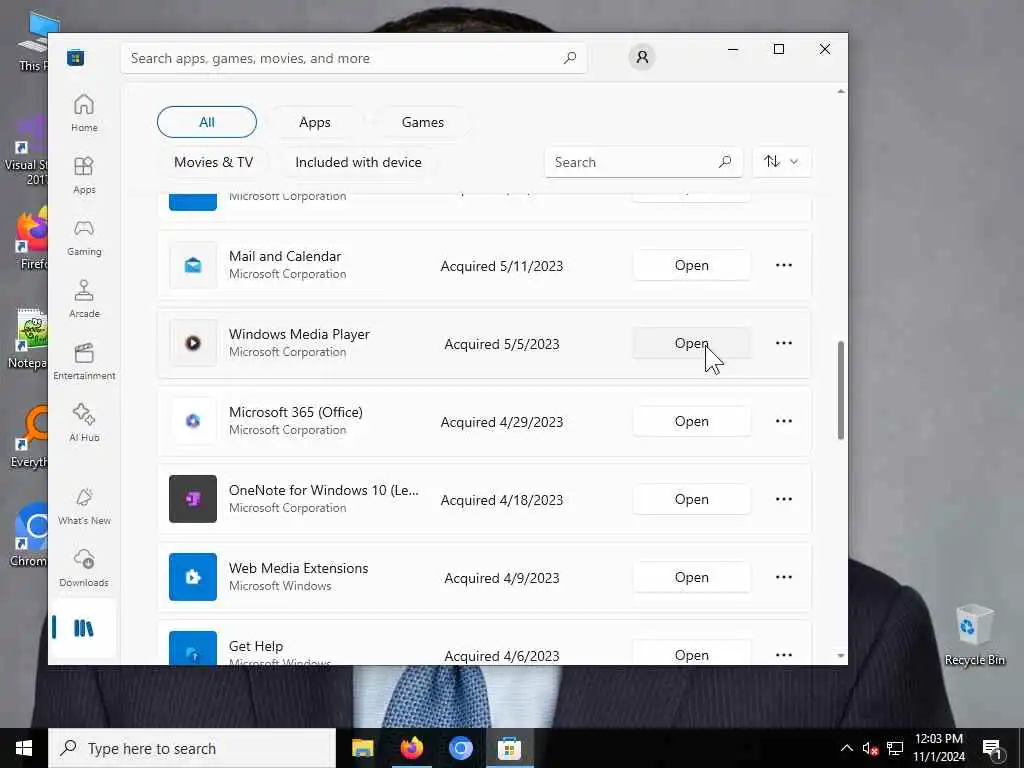1024x768 pixels.
Task: Select the Library icon in sidebar
Action: [84, 628]
